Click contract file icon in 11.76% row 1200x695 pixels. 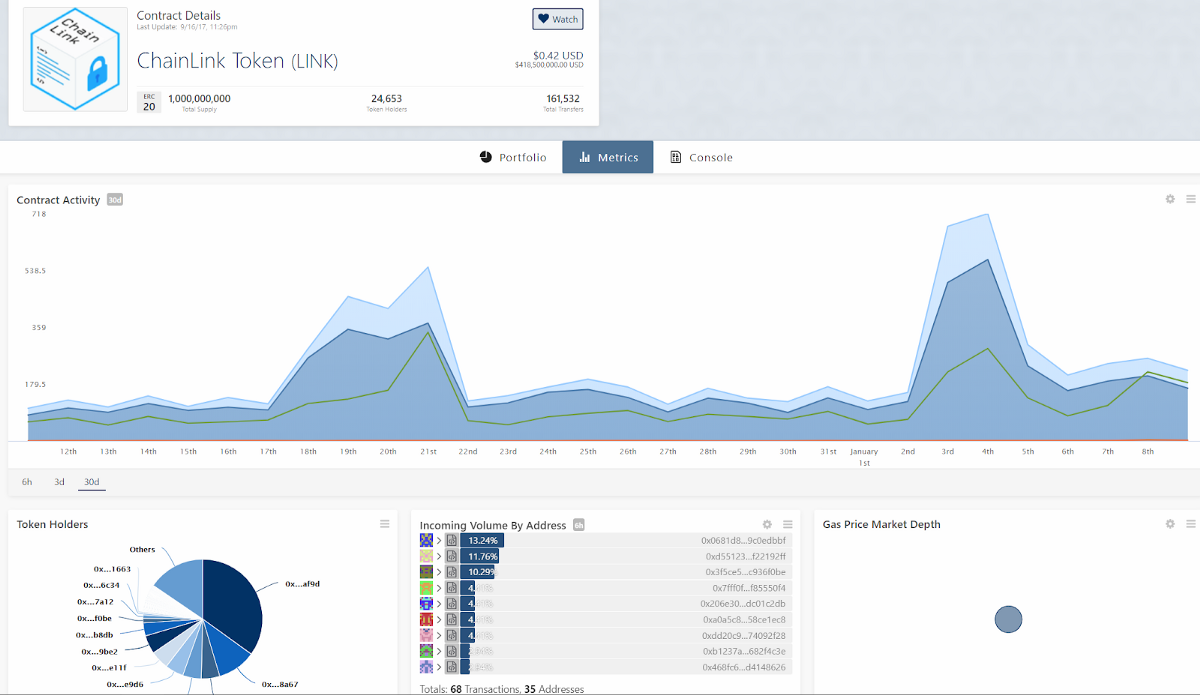(x=452, y=556)
